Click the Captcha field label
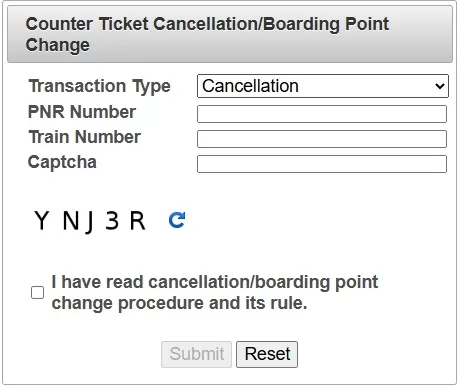 click(x=62, y=162)
